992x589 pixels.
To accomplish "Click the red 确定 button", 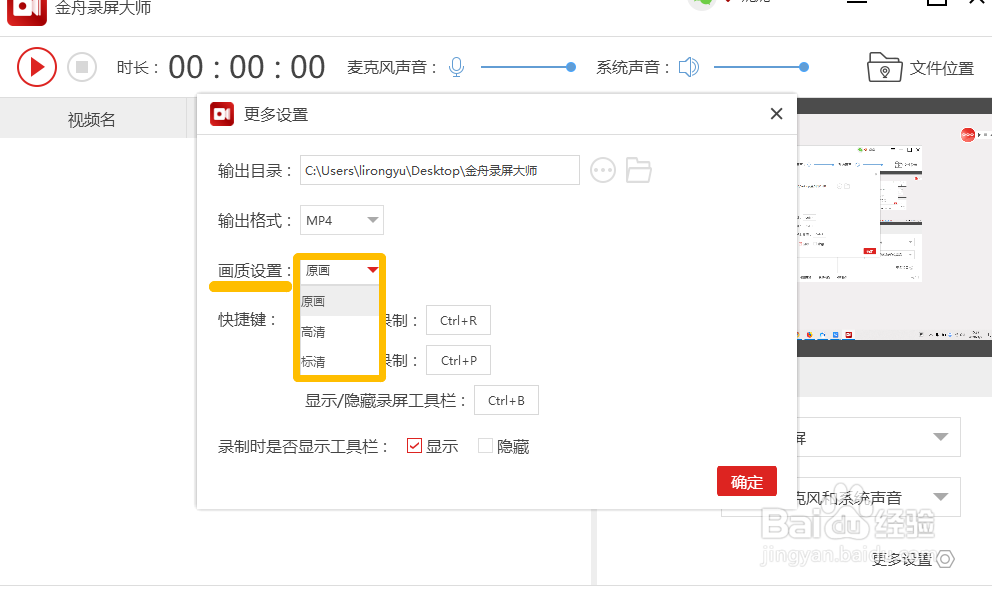I will pos(747,481).
